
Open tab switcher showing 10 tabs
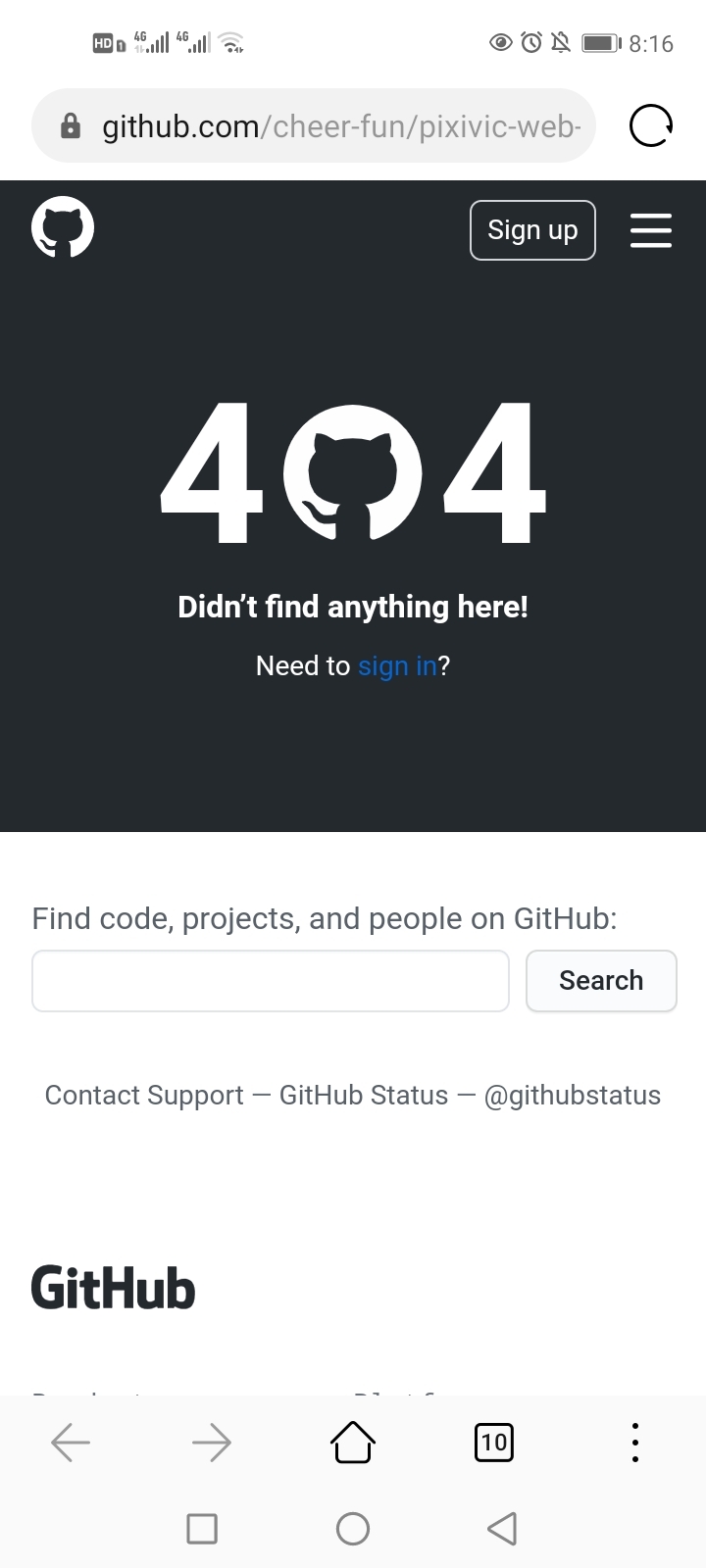pos(494,1442)
